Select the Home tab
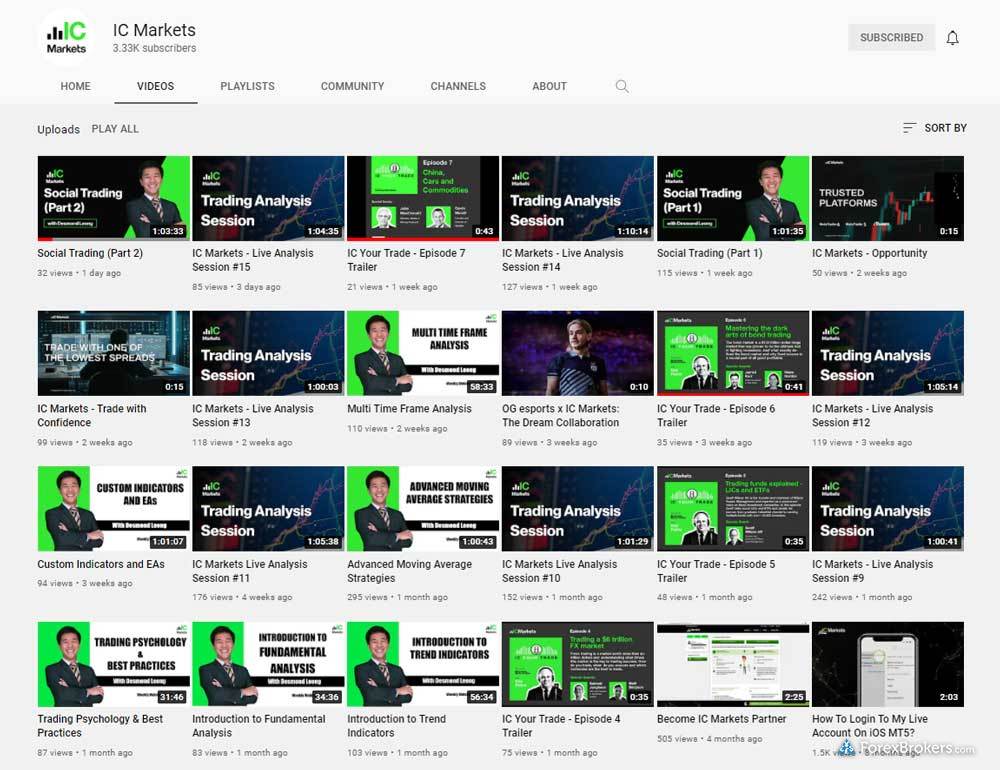This screenshot has width=1000, height=770. 75,86
